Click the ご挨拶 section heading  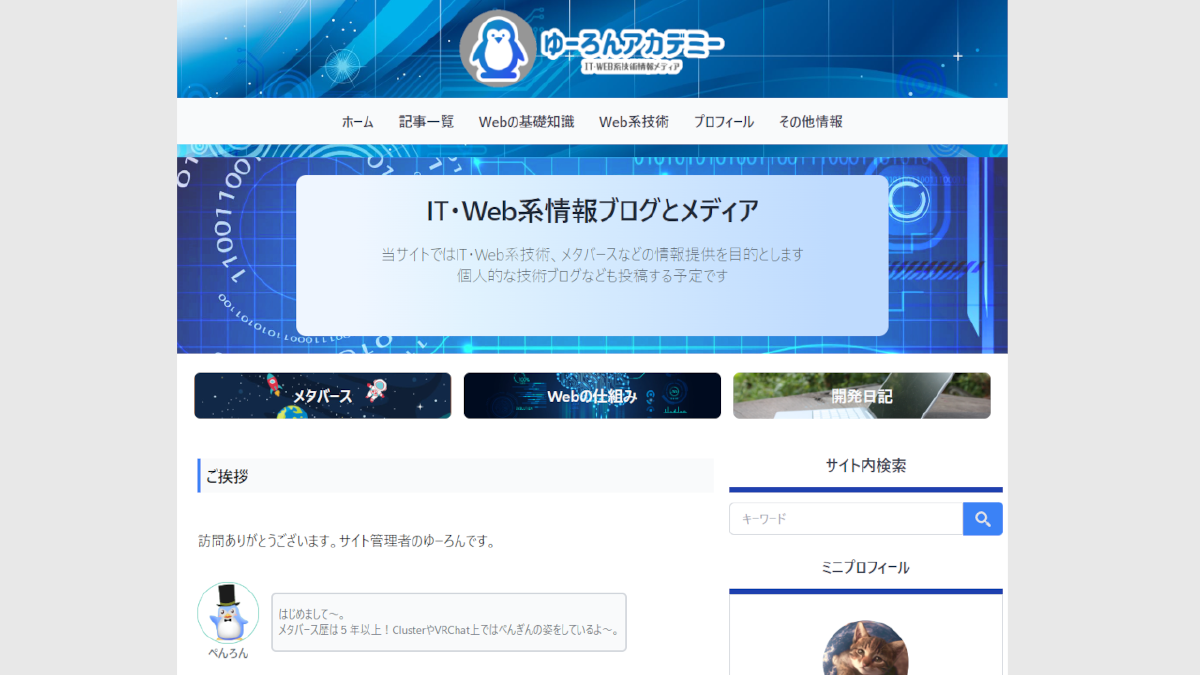[230, 475]
